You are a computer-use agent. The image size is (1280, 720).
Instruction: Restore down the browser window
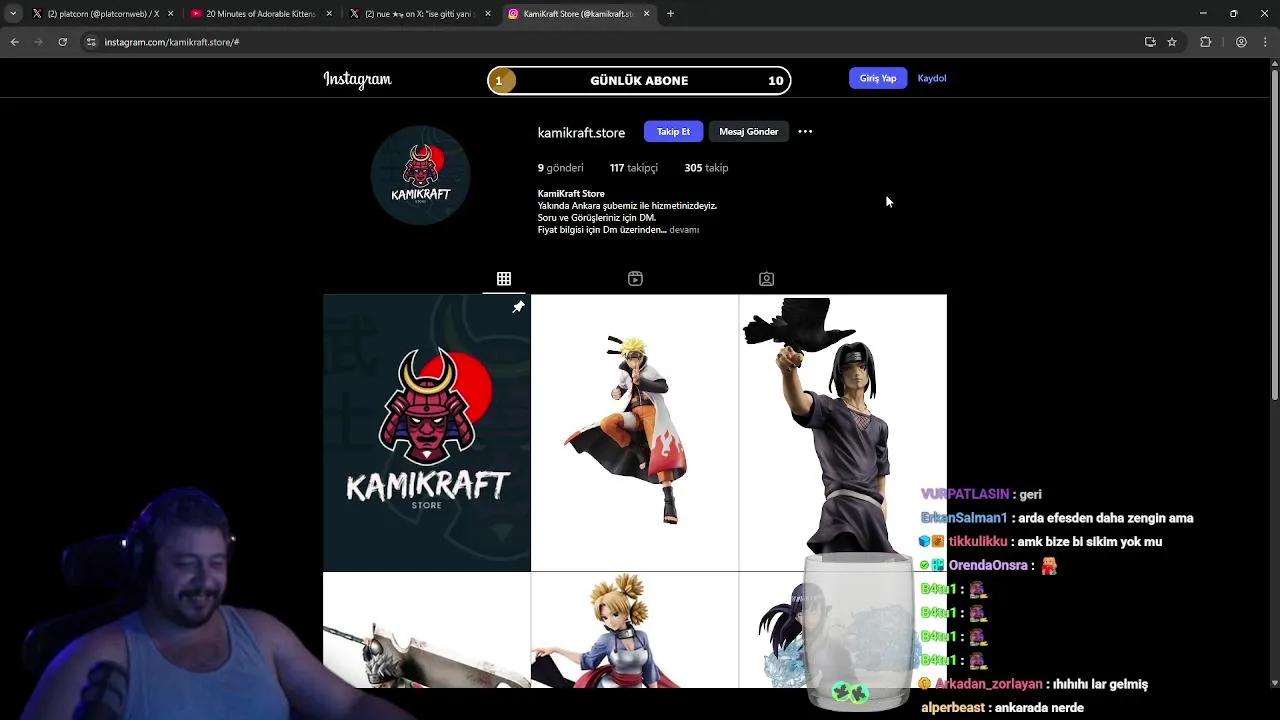pyautogui.click(x=1234, y=14)
